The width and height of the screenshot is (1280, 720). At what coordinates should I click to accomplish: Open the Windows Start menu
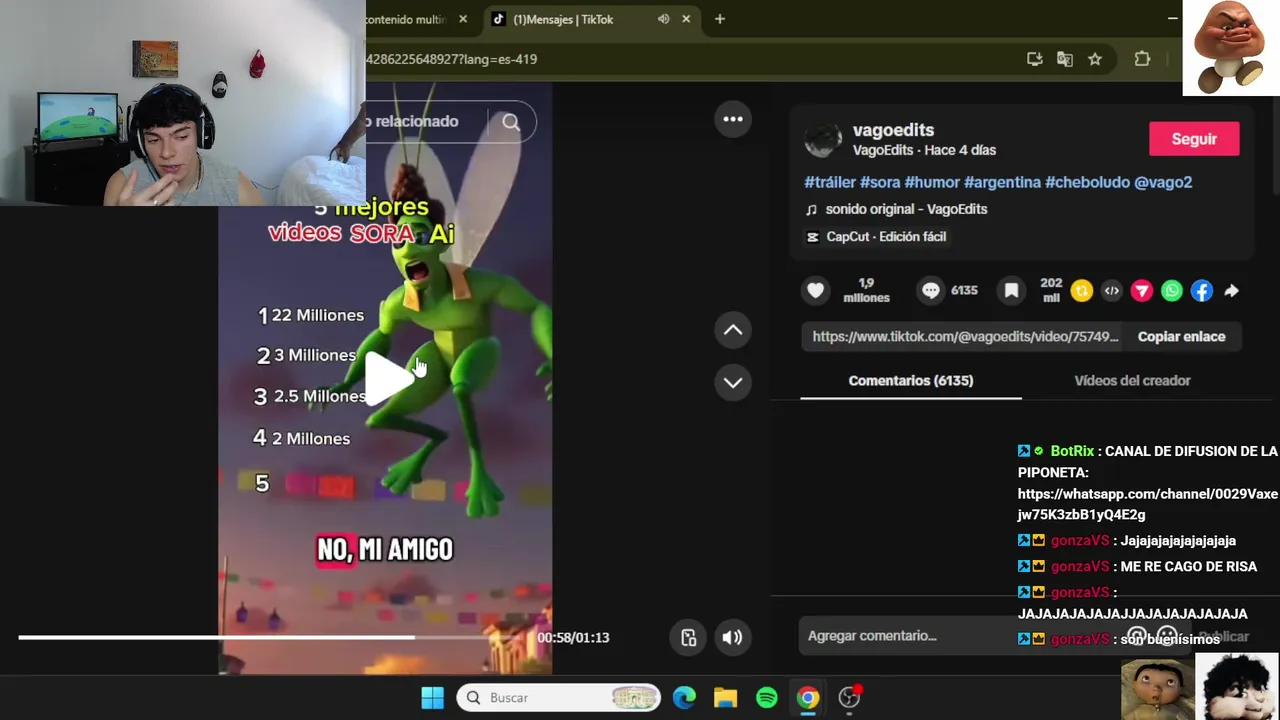pyautogui.click(x=432, y=698)
